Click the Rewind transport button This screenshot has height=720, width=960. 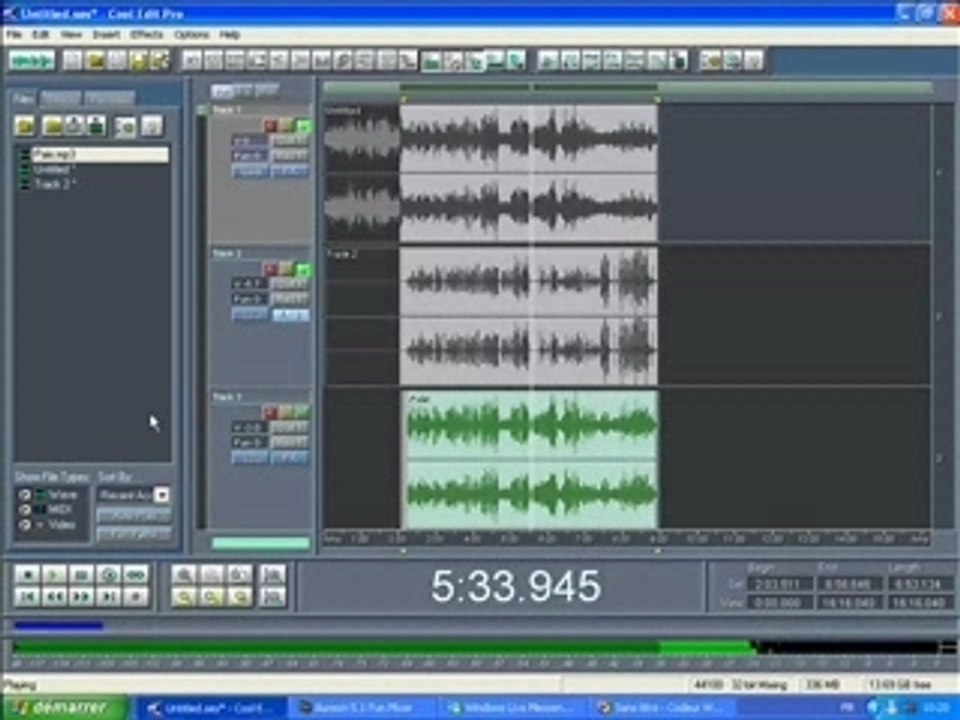(x=54, y=597)
